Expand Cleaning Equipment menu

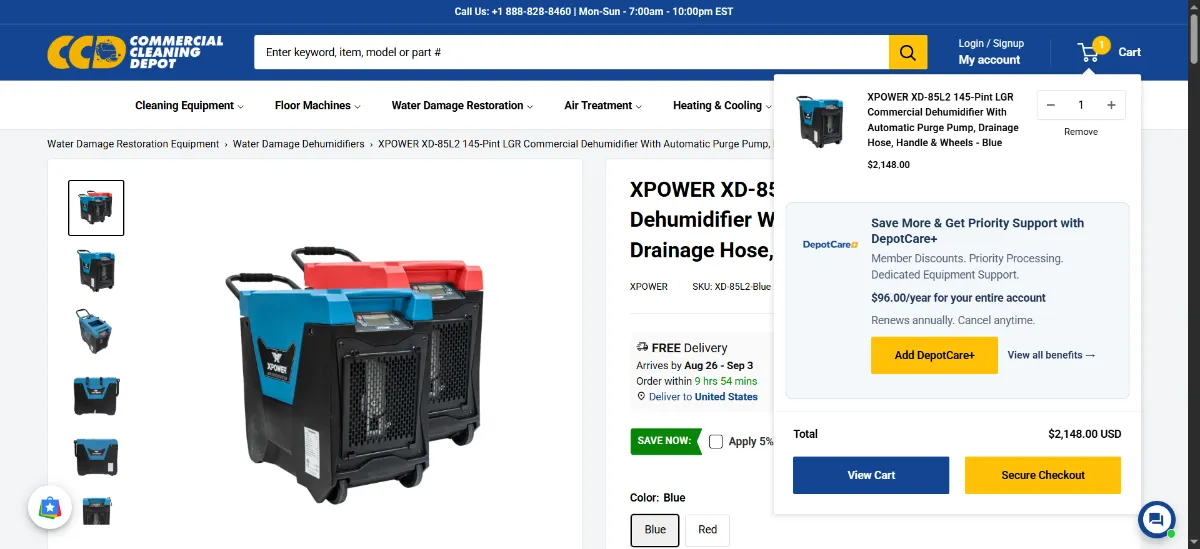(190, 105)
